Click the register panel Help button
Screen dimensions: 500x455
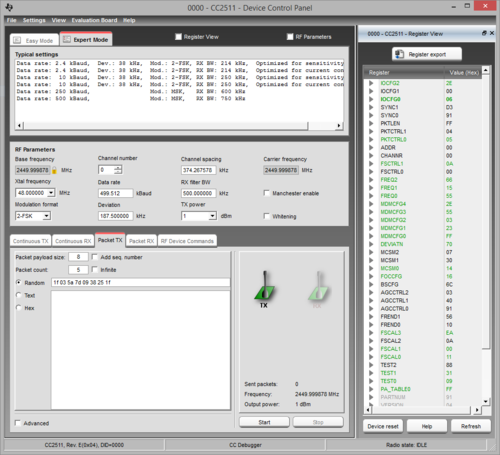coord(427,426)
